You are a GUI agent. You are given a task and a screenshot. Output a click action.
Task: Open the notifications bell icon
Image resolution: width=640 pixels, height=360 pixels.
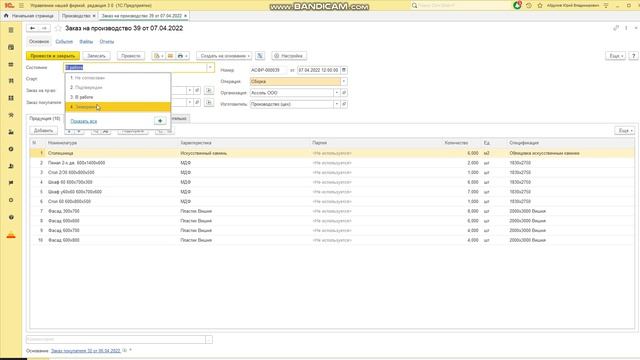point(517,5)
